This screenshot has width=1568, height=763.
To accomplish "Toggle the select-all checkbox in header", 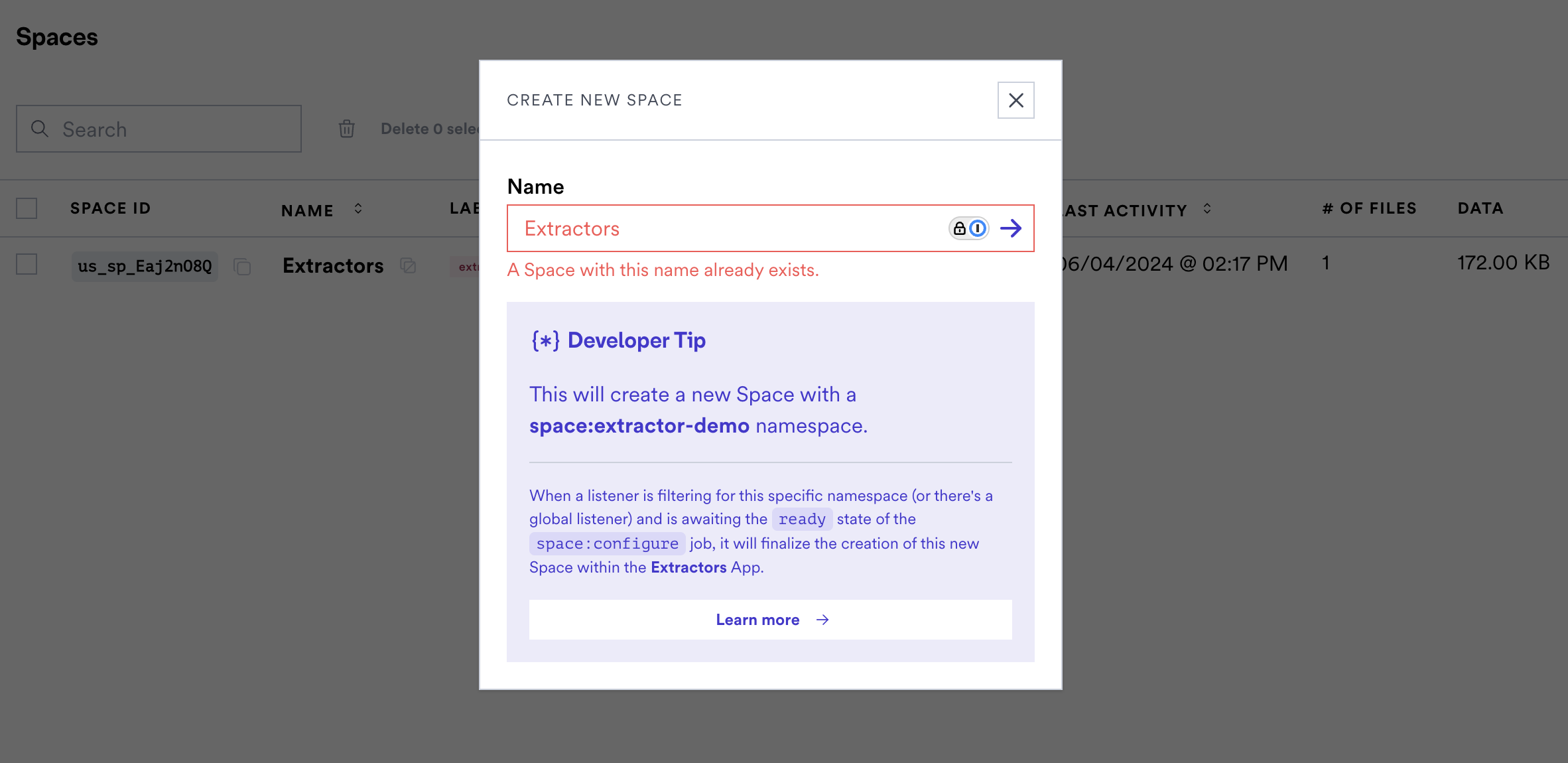I will tap(27, 208).
